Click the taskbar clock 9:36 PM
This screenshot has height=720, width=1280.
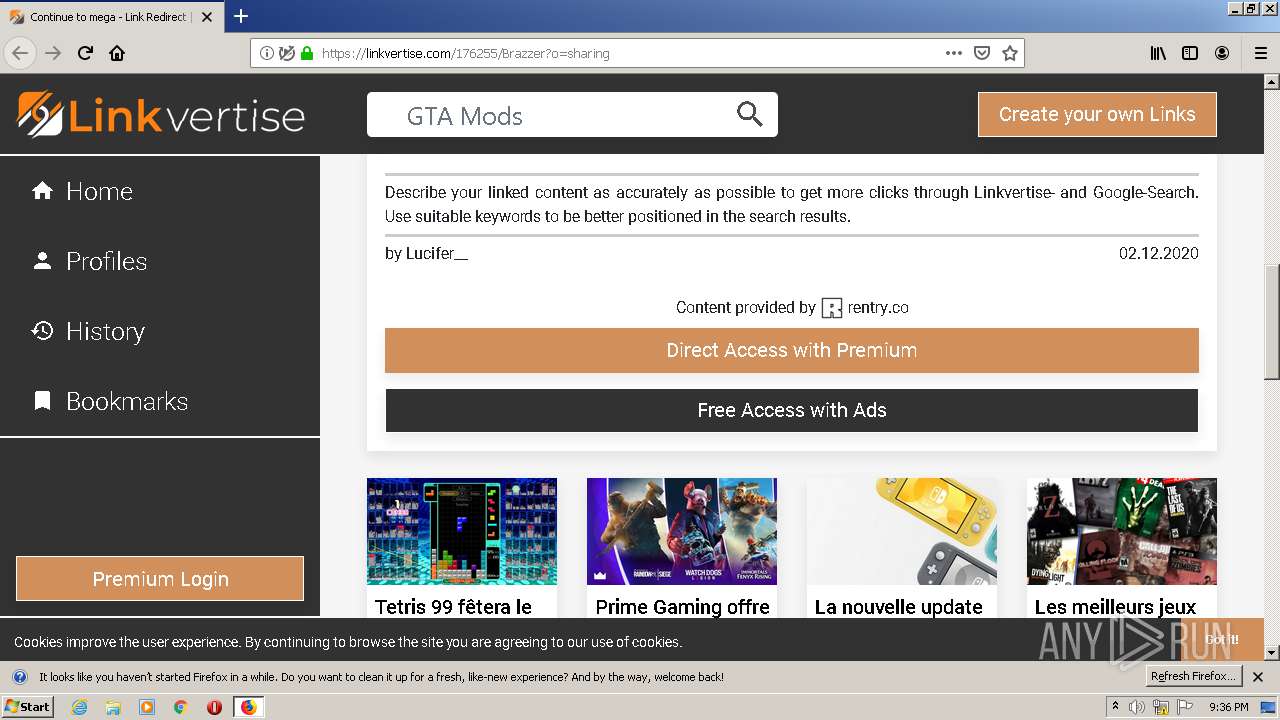click(1228, 707)
